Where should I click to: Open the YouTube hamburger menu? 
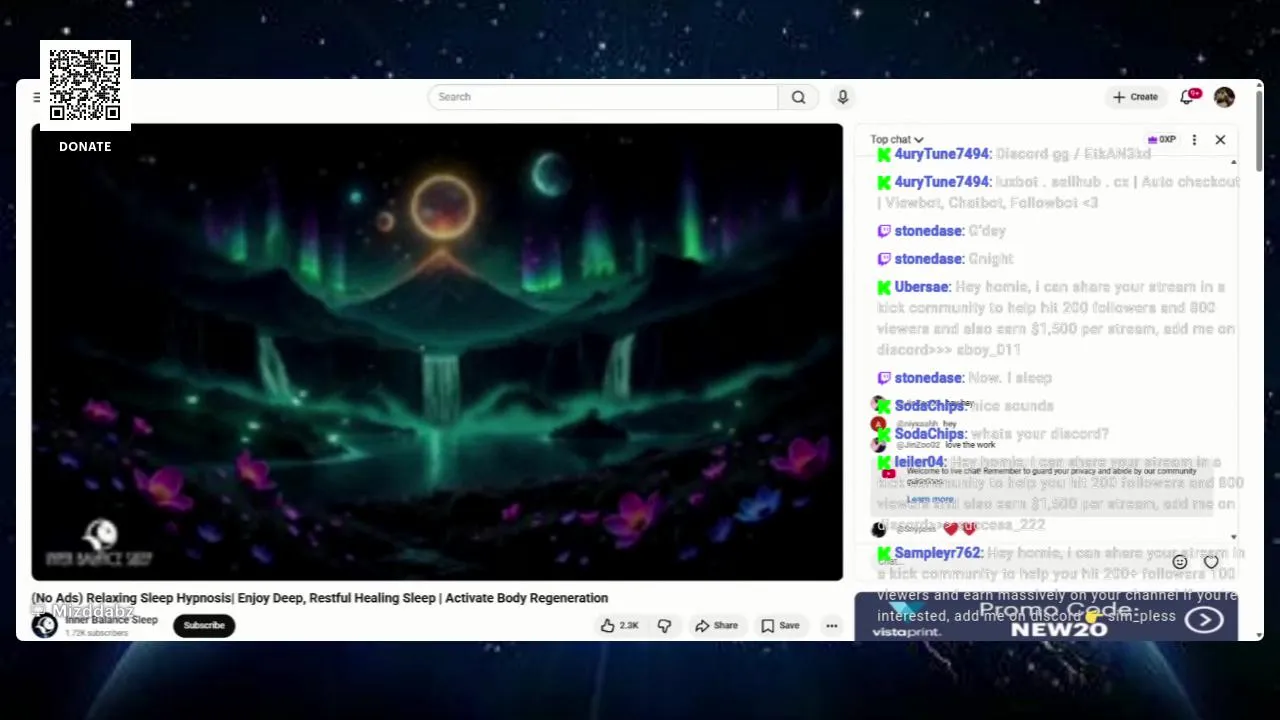37,97
